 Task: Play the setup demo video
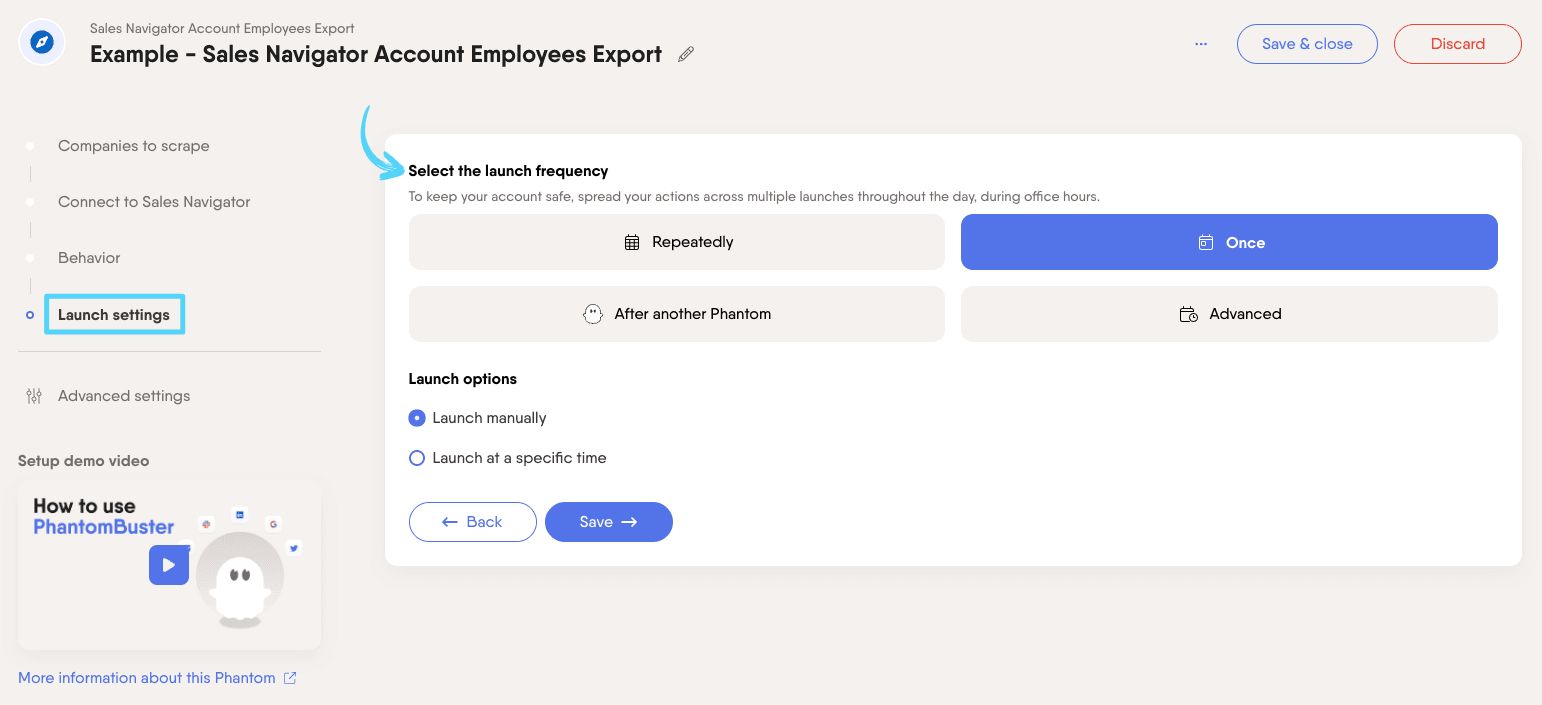[x=169, y=565]
